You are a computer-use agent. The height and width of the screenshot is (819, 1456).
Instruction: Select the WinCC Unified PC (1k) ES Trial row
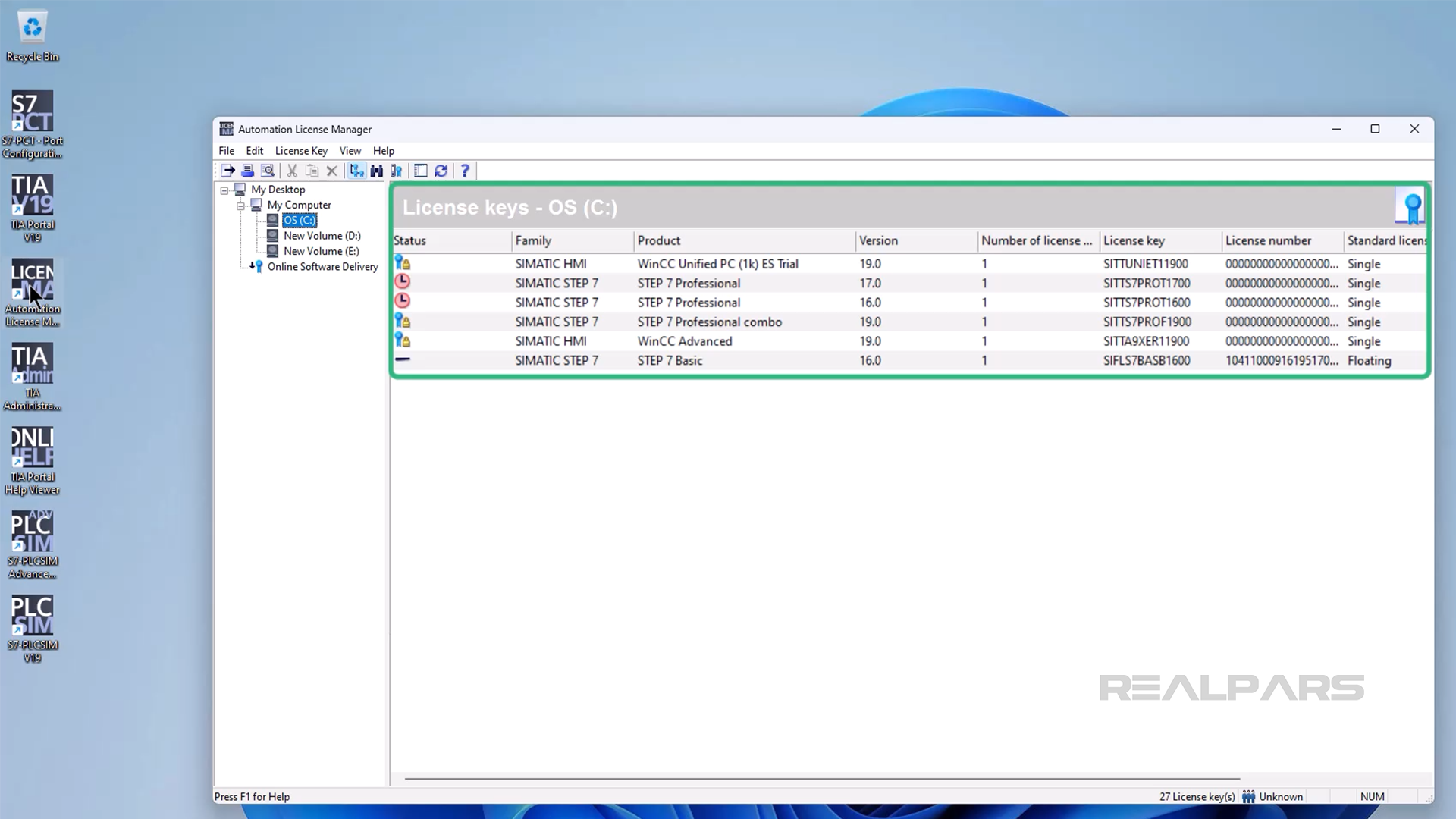pyautogui.click(x=909, y=264)
